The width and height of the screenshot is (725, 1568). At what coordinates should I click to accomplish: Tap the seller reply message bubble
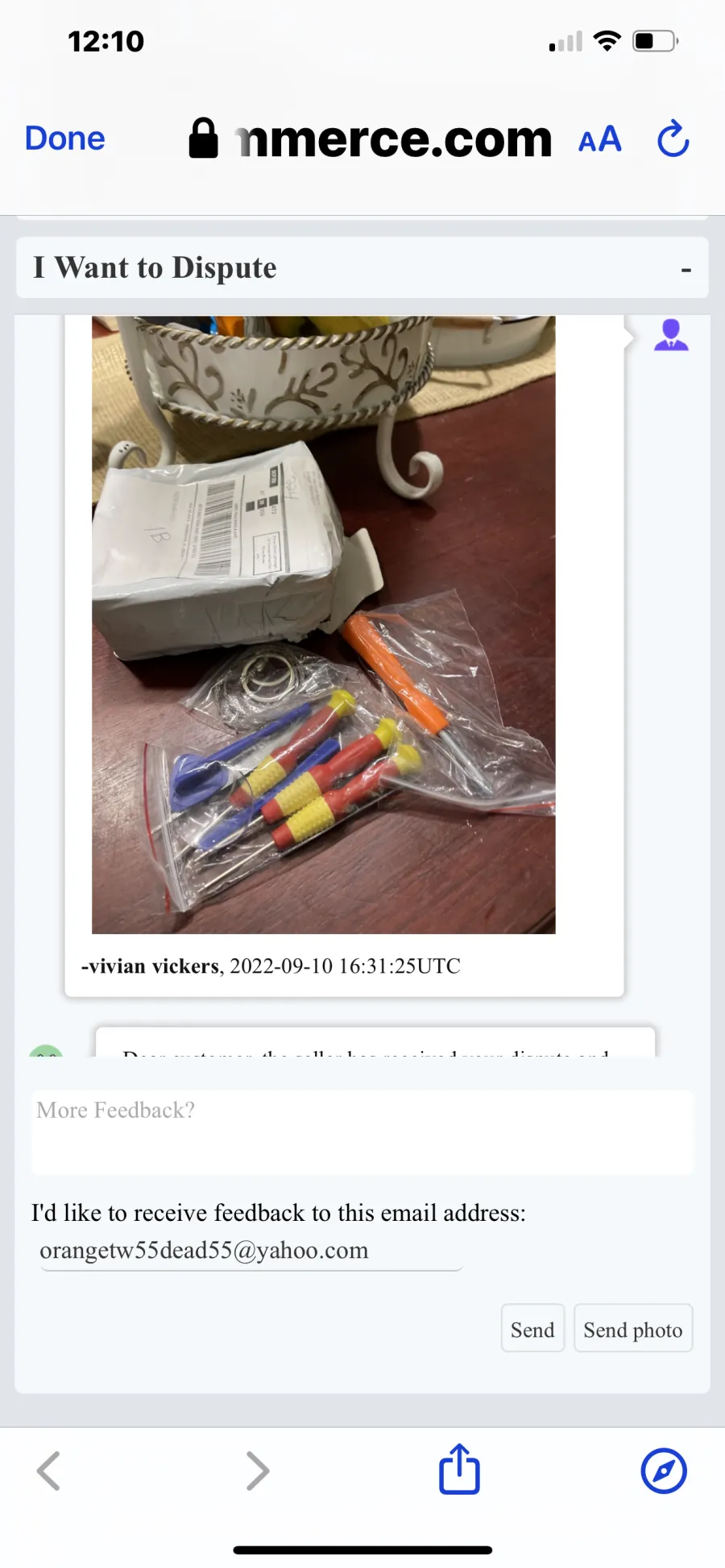(375, 1042)
